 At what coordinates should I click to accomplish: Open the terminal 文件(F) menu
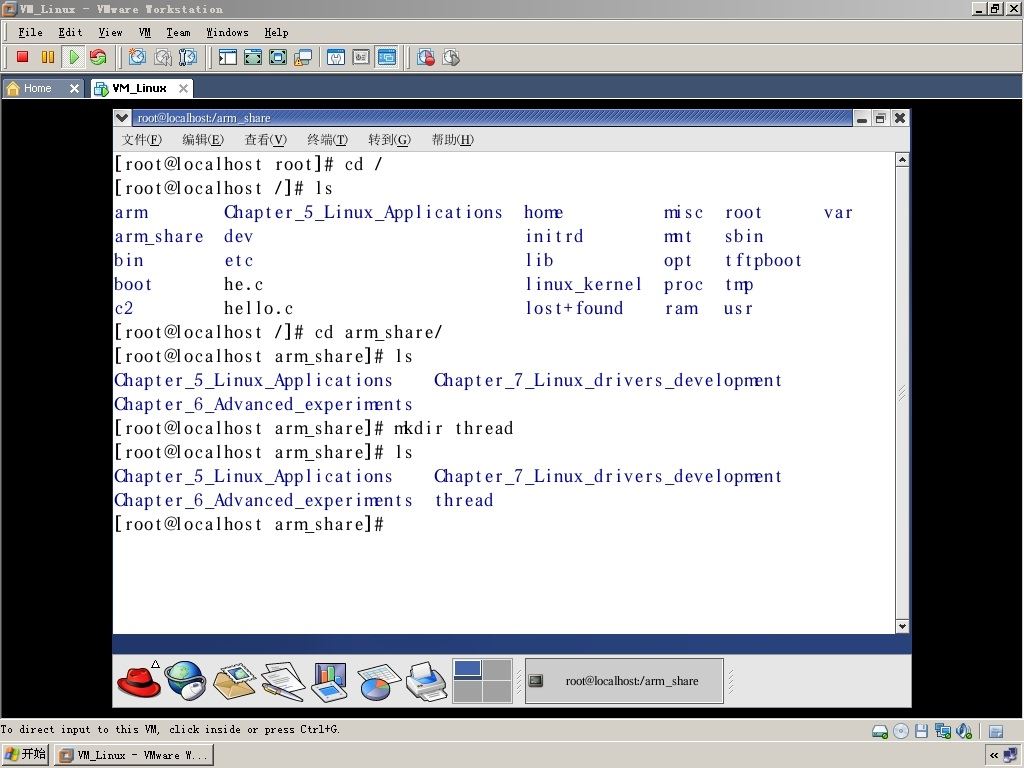[142, 140]
